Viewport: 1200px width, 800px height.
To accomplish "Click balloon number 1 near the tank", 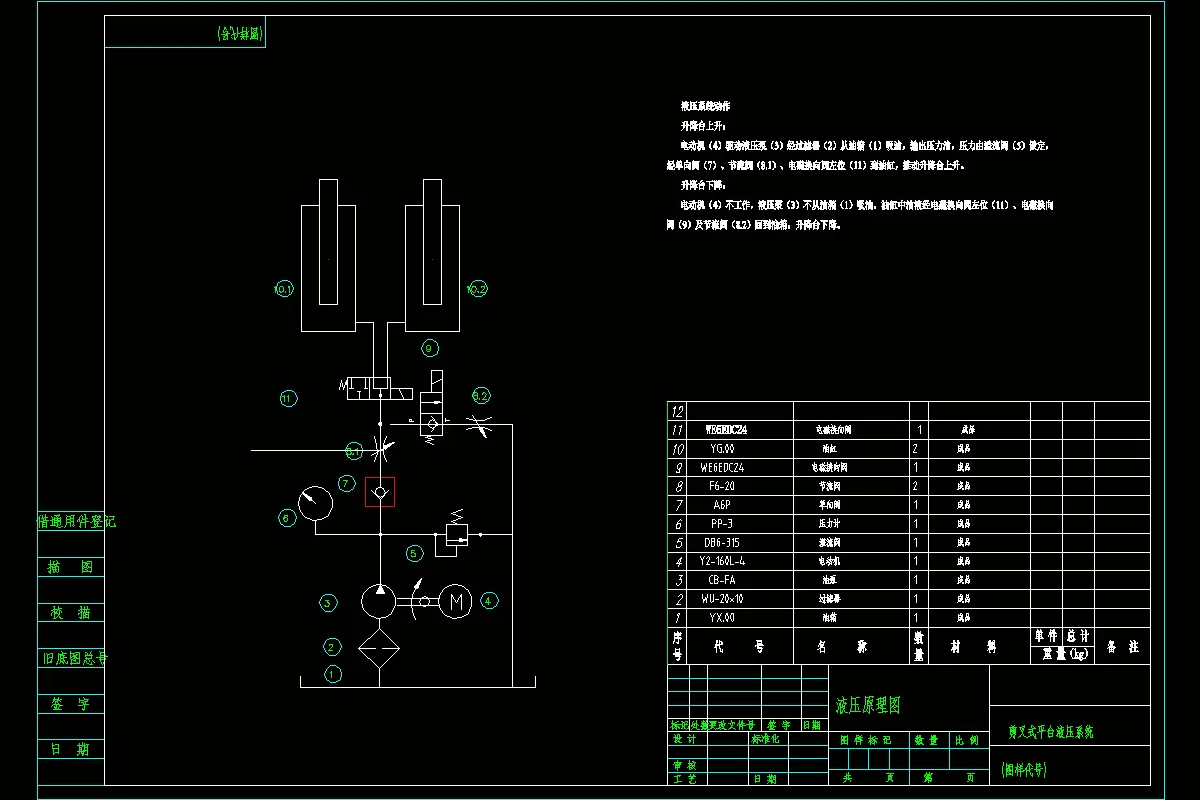I will click(333, 674).
